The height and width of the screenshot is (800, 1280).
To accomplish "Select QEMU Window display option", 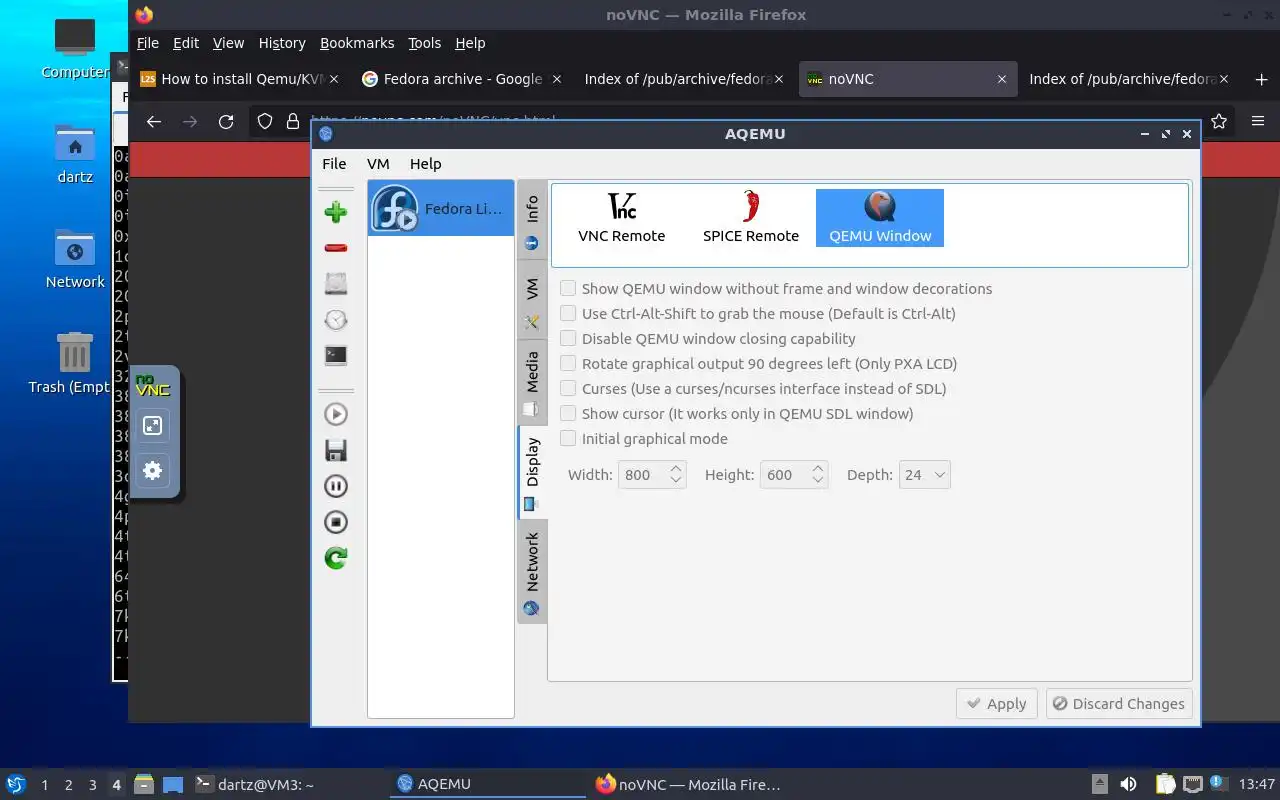I will point(880,218).
